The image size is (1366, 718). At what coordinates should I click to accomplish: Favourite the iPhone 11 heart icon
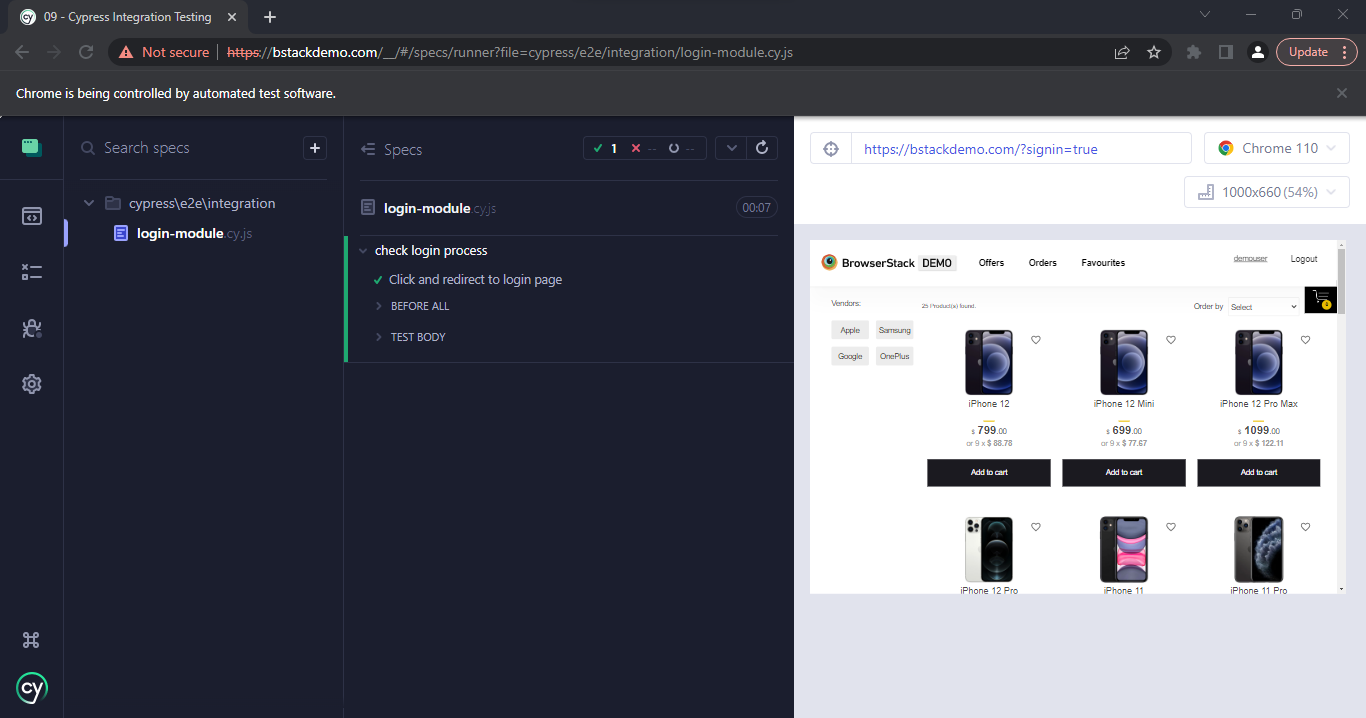[x=1171, y=527]
